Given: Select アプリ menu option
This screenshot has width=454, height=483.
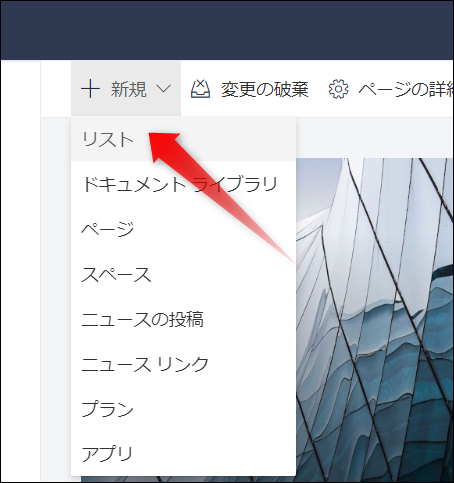Looking at the screenshot, I should 183,454.
